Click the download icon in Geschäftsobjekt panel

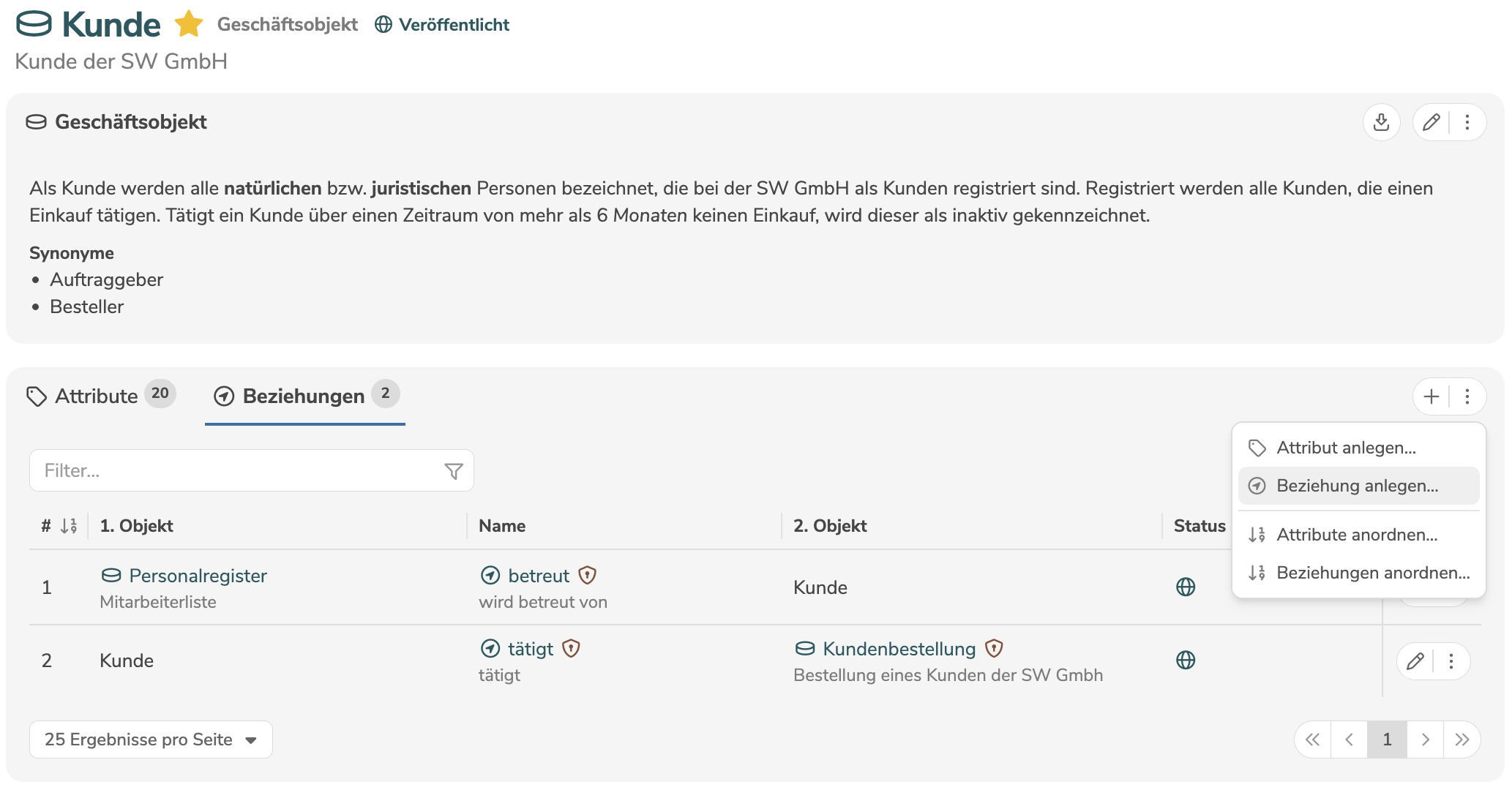1381,122
